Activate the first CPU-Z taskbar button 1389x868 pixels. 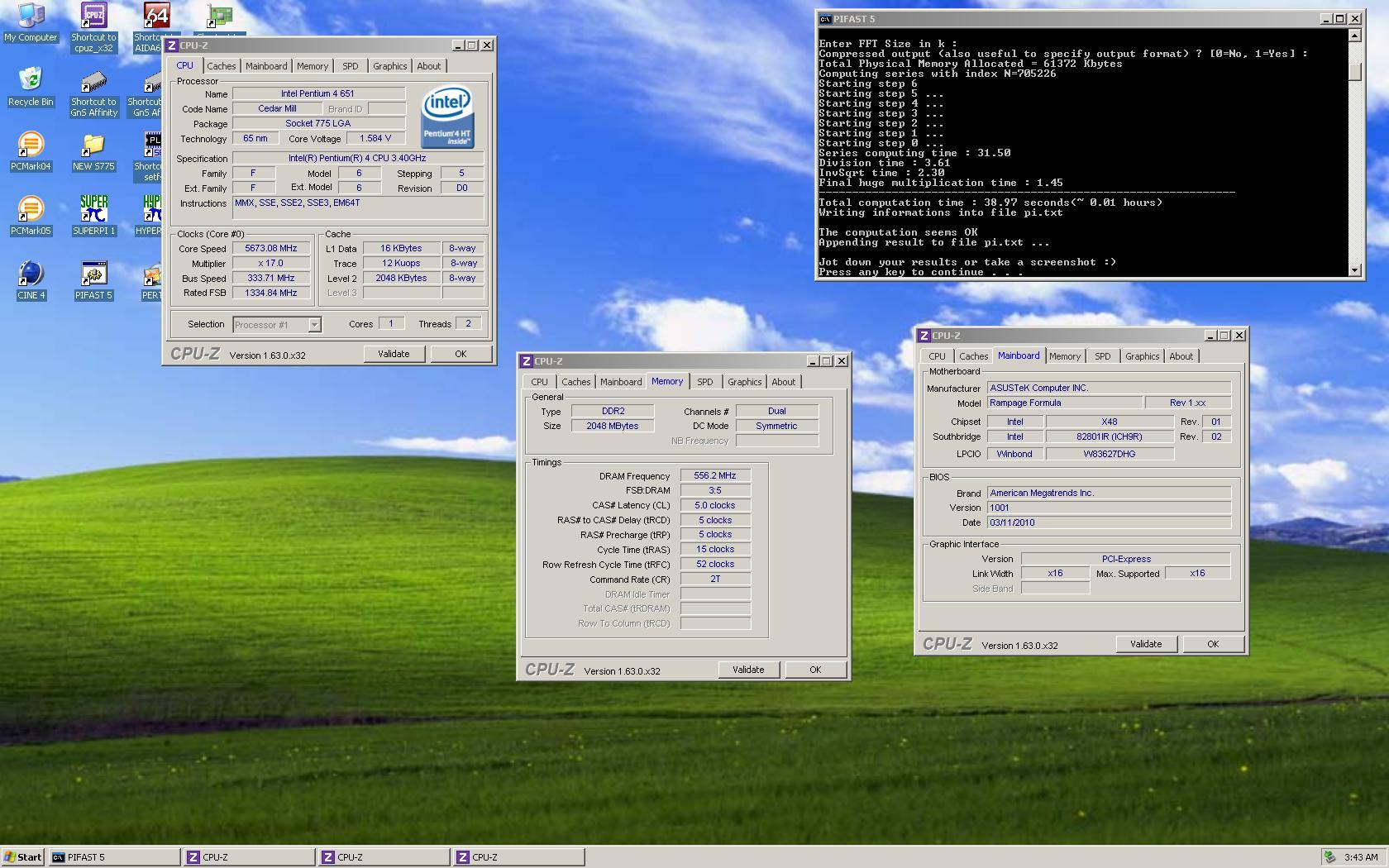(249, 857)
